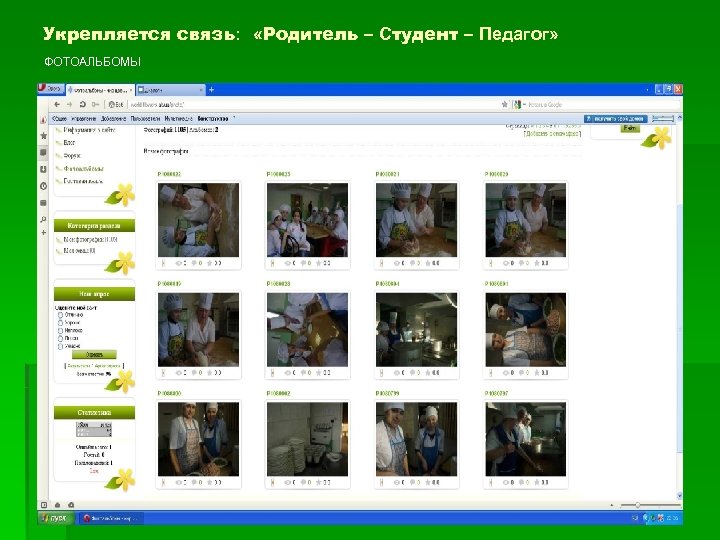Click the red link in the Статистика block

point(94,471)
